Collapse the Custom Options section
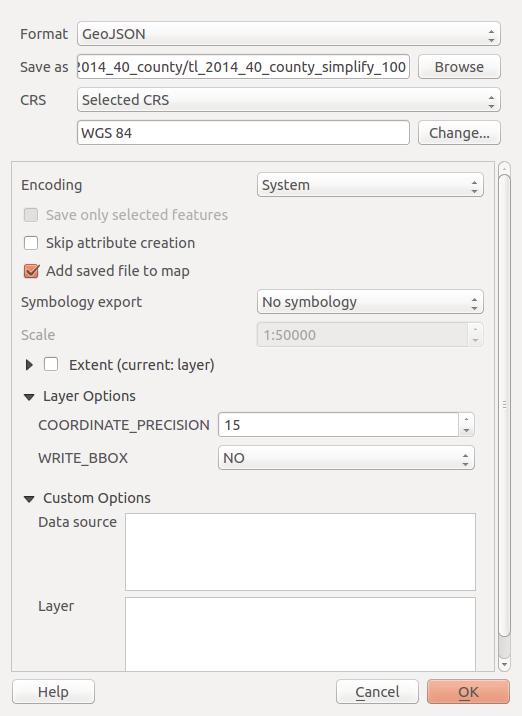Image resolution: width=522 pixels, height=716 pixels. click(29, 499)
